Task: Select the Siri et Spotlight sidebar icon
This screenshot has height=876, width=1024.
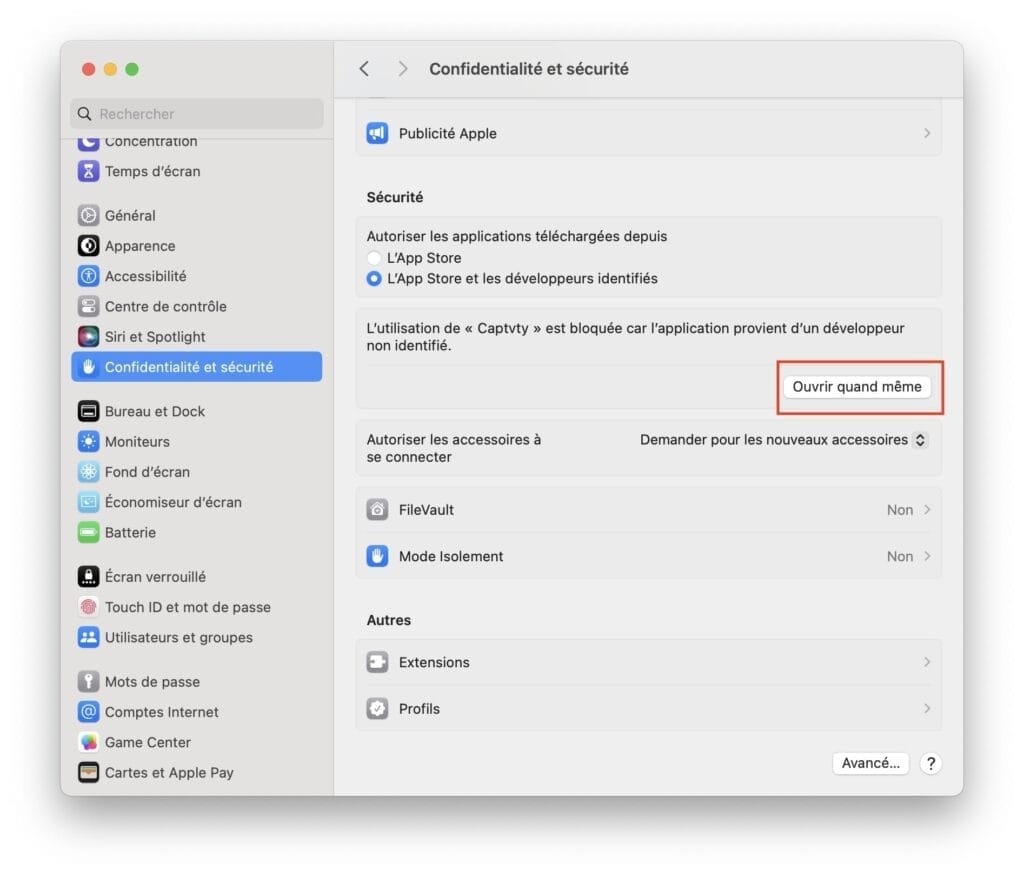Action: click(88, 336)
